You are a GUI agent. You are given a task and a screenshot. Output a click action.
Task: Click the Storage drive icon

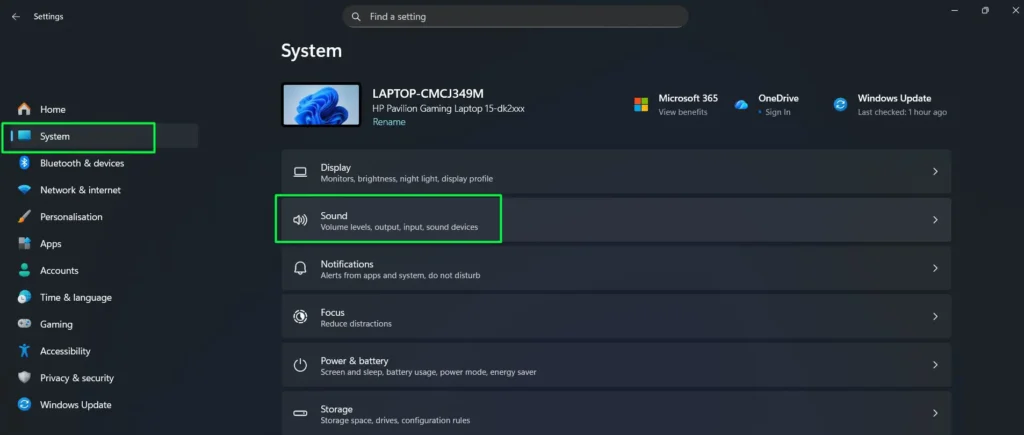pyautogui.click(x=300, y=413)
